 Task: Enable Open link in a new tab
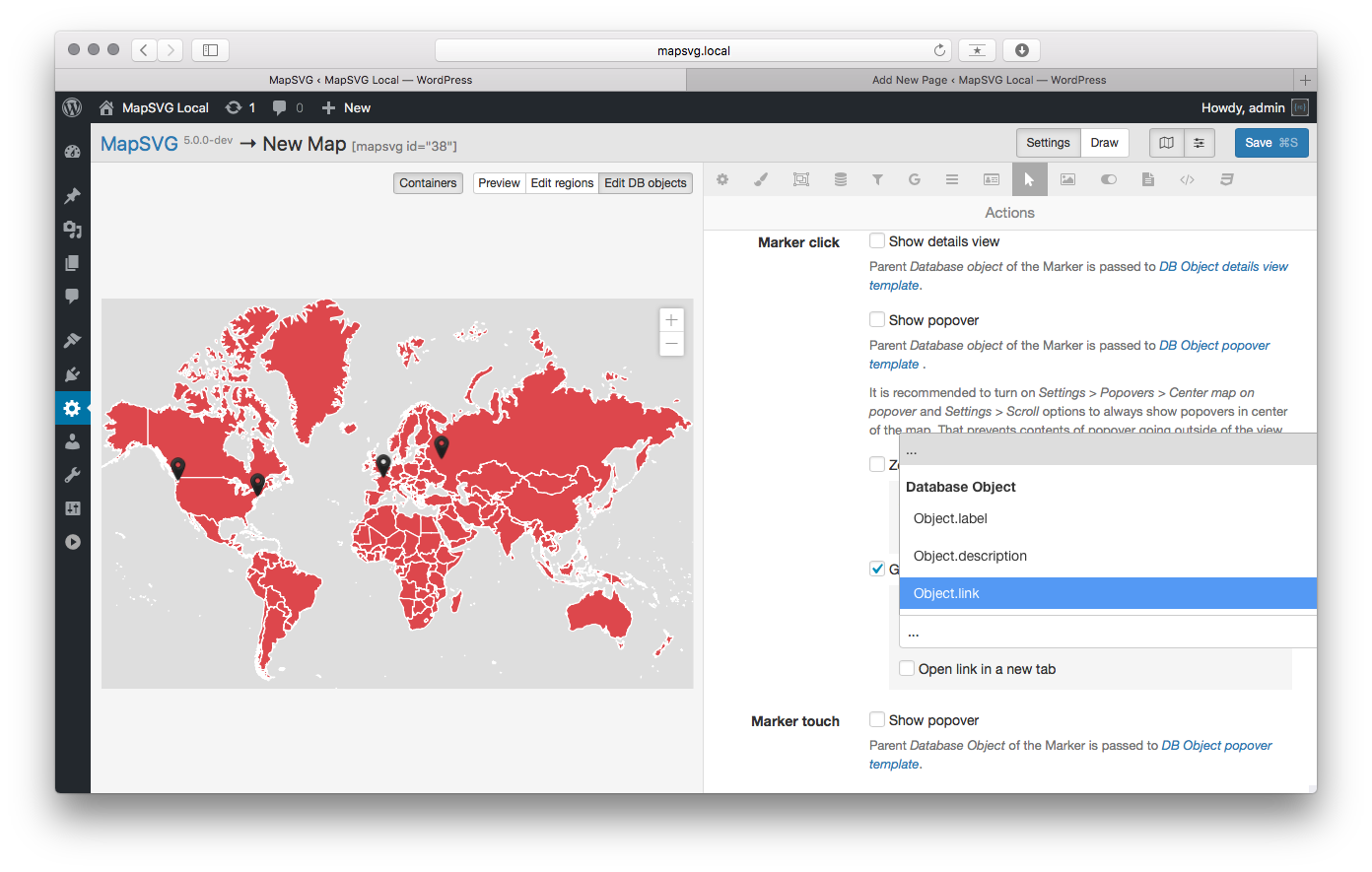tap(906, 668)
